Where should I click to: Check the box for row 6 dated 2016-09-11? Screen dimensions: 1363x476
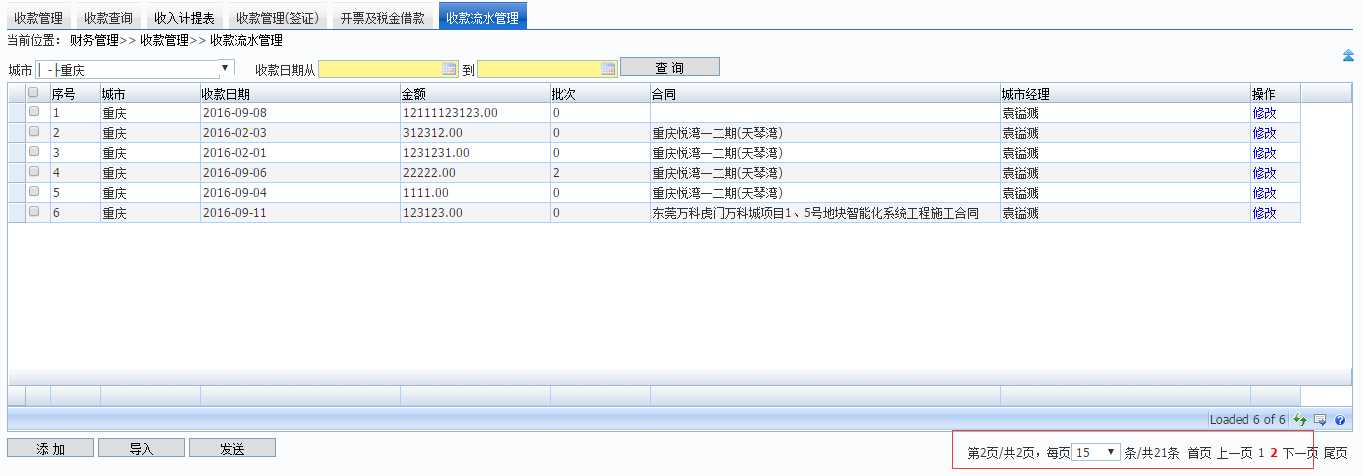pyautogui.click(x=34, y=212)
